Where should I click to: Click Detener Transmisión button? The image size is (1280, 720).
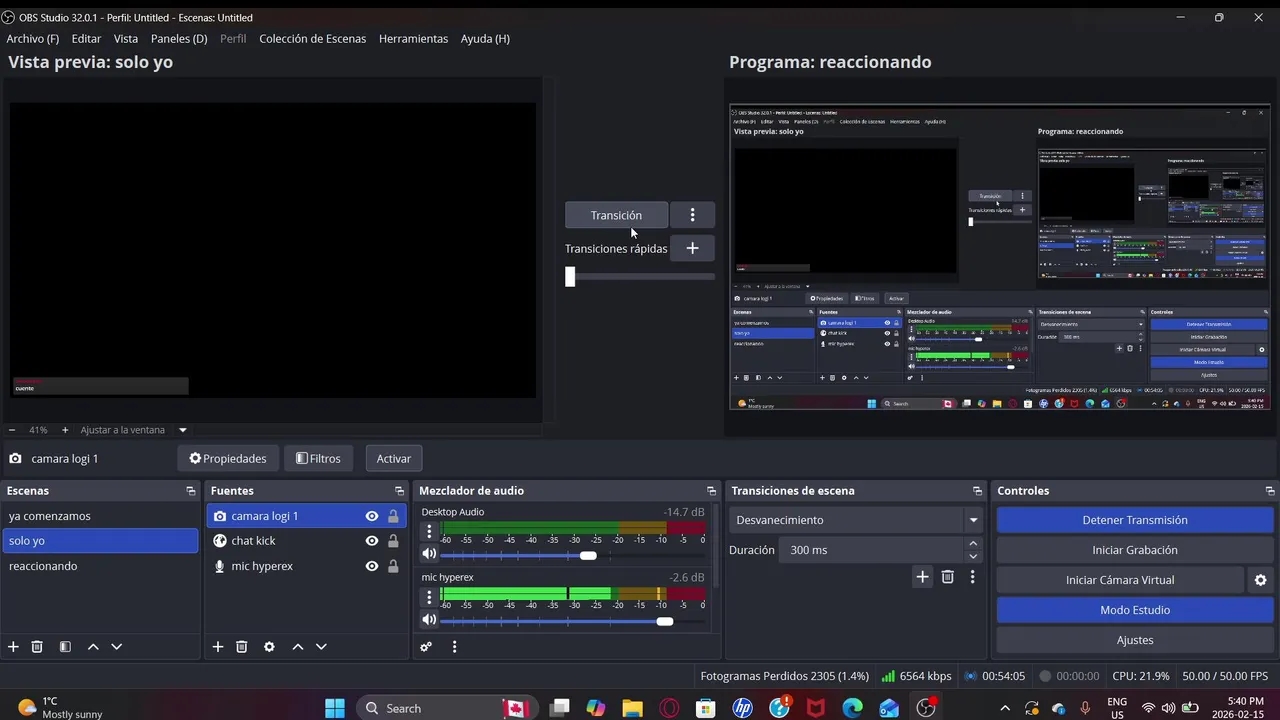1135,520
